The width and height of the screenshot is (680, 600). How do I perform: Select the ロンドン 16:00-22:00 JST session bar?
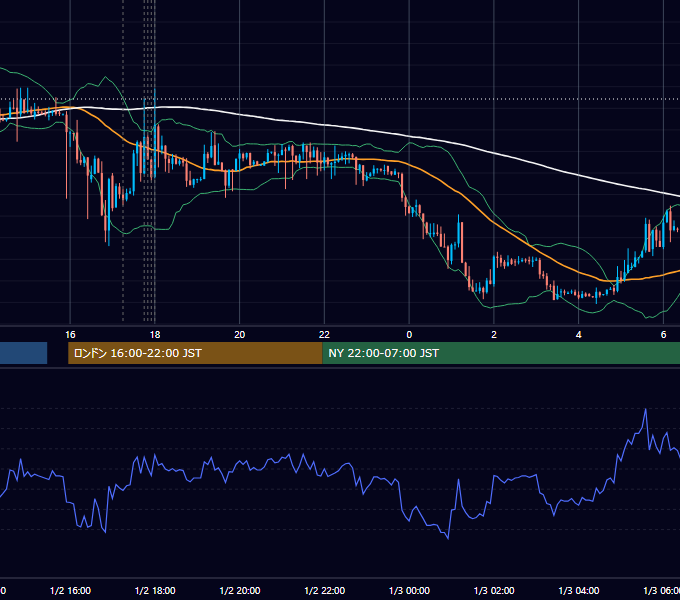(195, 353)
